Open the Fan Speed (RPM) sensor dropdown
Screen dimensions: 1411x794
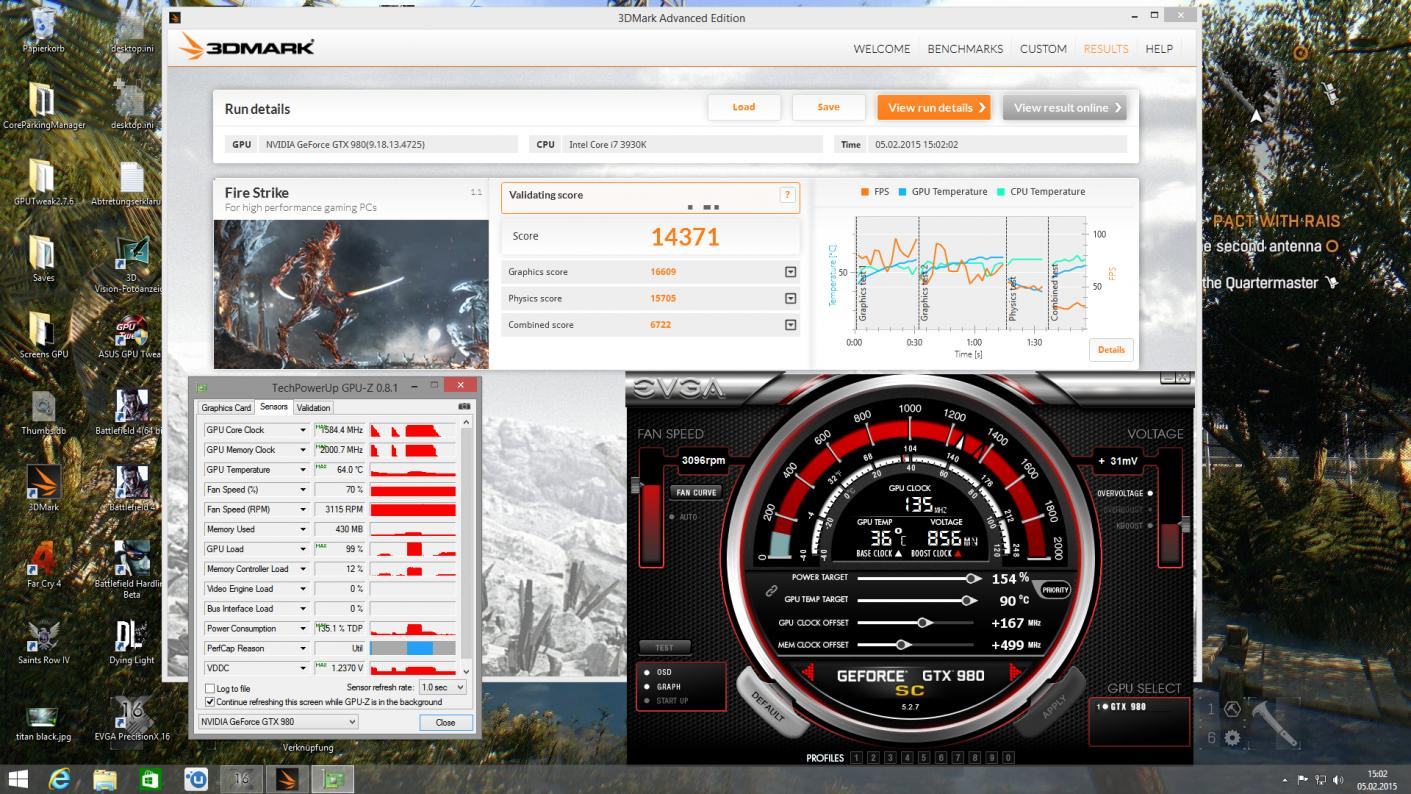[303, 509]
